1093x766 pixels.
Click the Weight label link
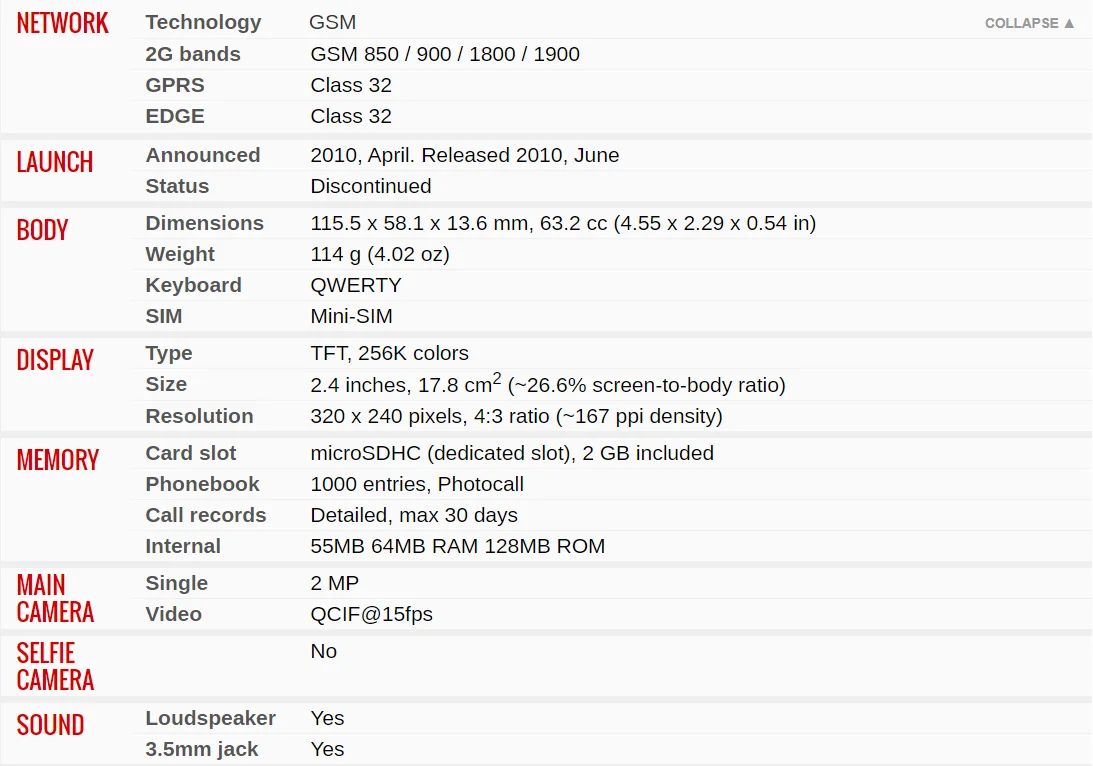[180, 254]
